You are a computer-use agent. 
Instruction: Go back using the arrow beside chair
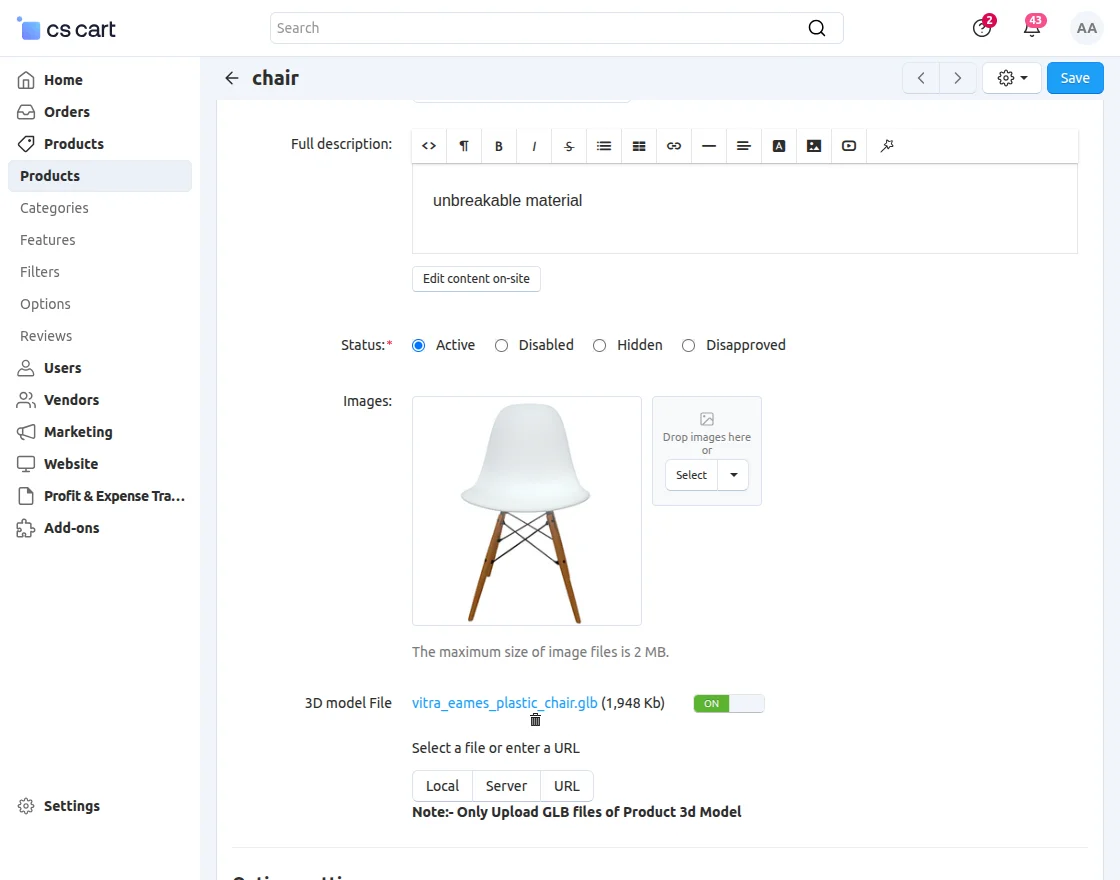coord(232,78)
